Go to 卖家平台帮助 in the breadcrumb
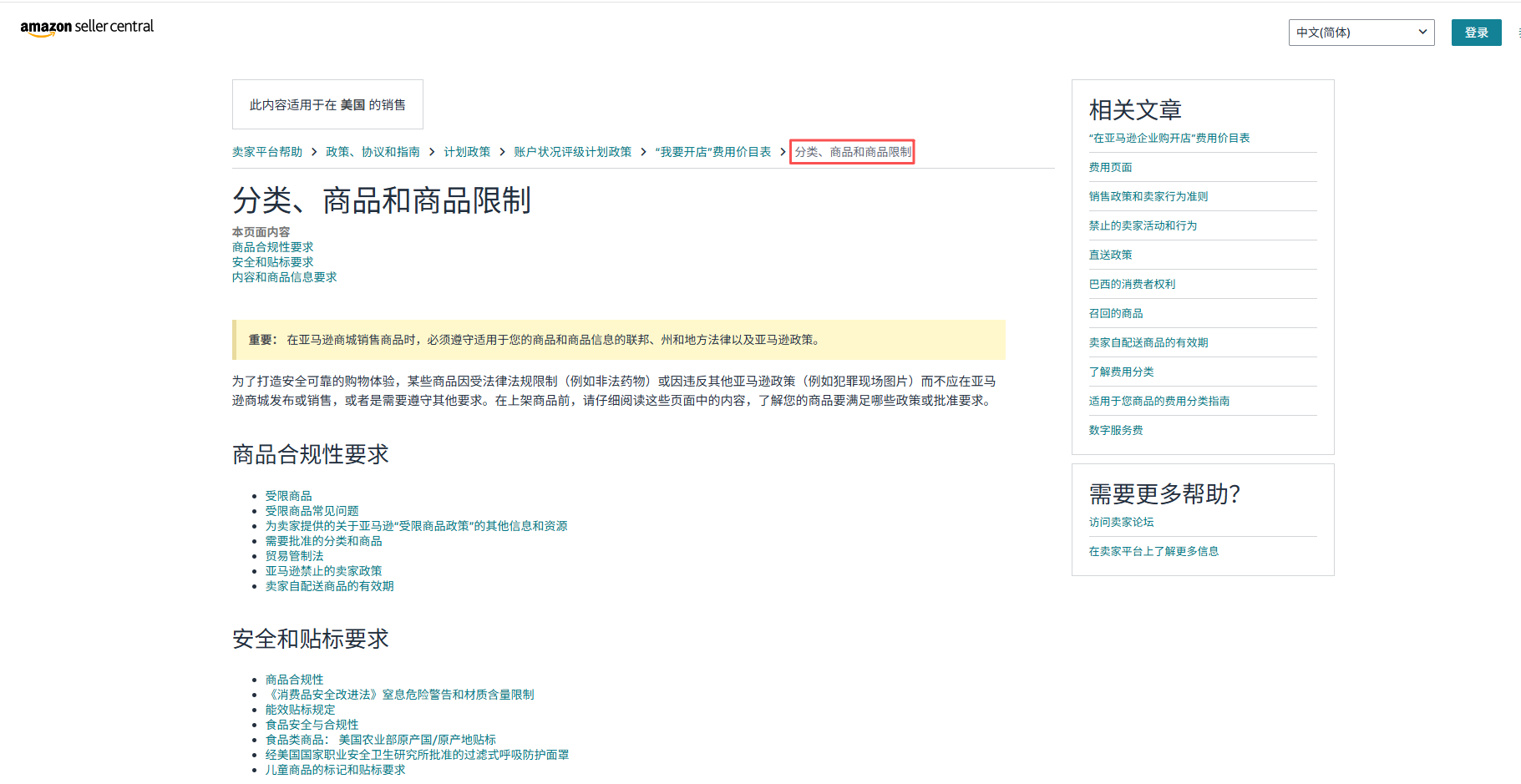1521x784 pixels. (x=266, y=152)
